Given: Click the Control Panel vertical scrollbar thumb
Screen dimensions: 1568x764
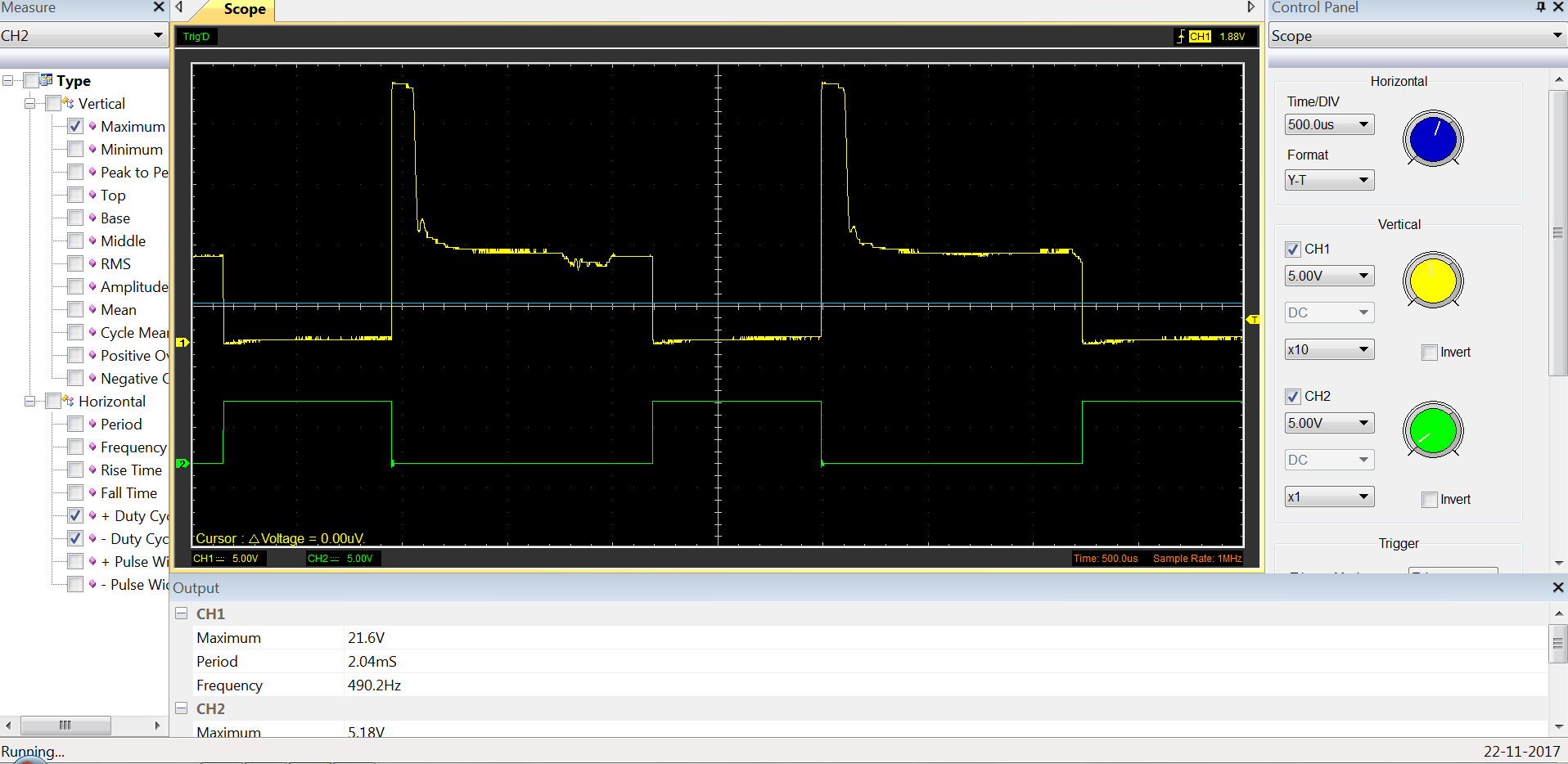Looking at the screenshot, I should click(1558, 233).
